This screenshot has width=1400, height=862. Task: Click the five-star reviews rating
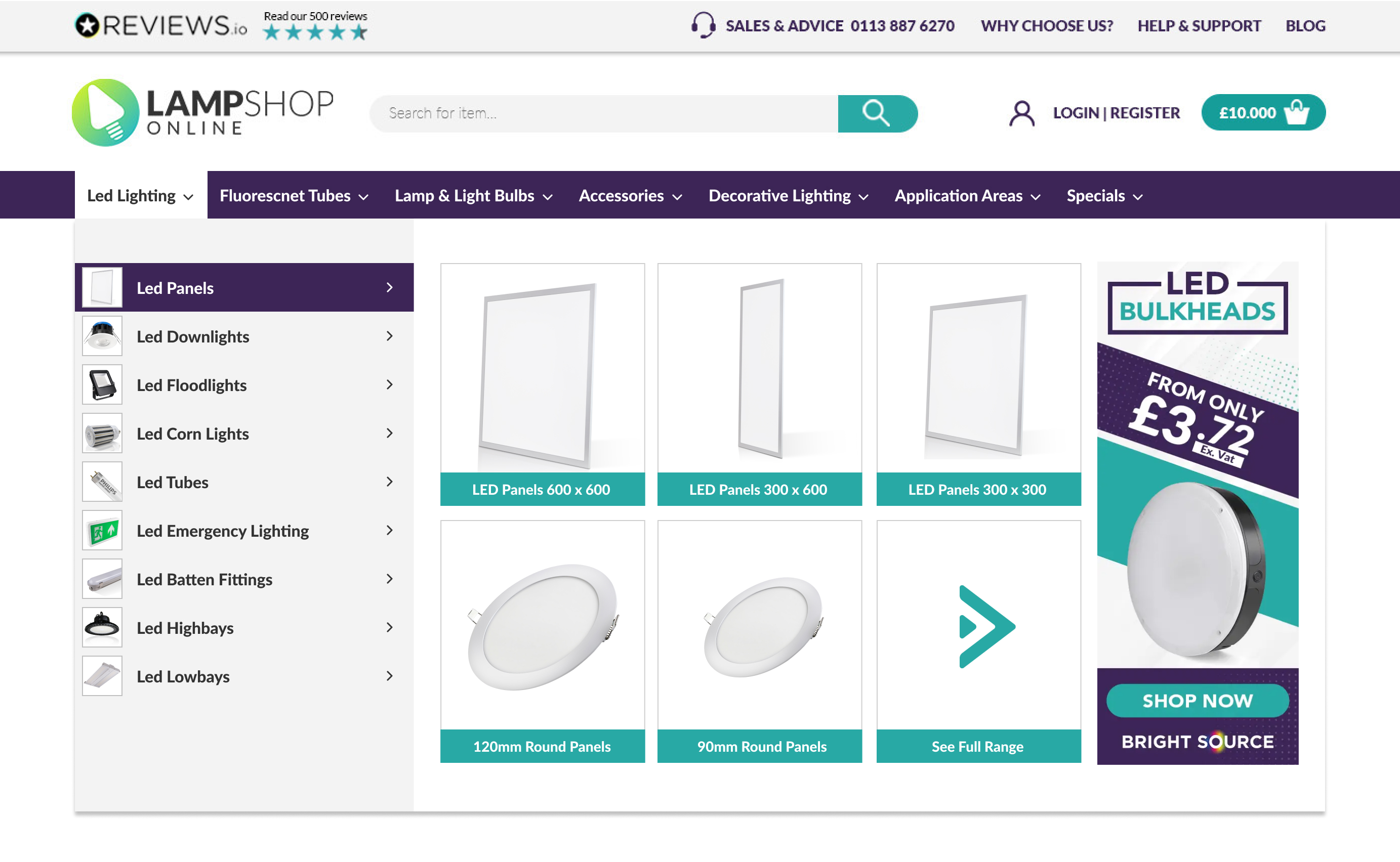pyautogui.click(x=315, y=32)
